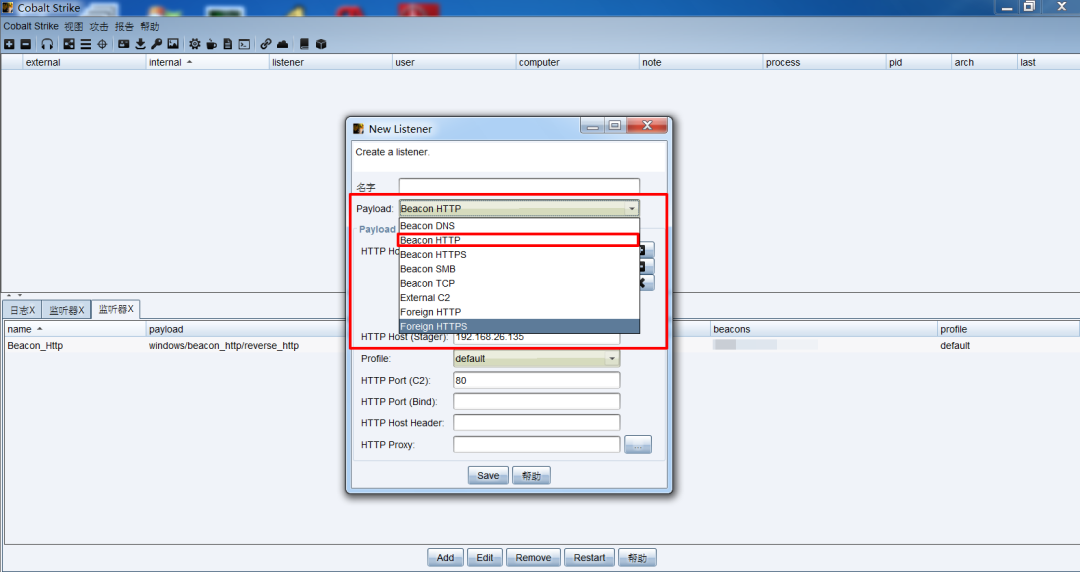Screen dimensions: 1080x572
Task: Click 帮助 button beside Restart
Action: point(637,558)
